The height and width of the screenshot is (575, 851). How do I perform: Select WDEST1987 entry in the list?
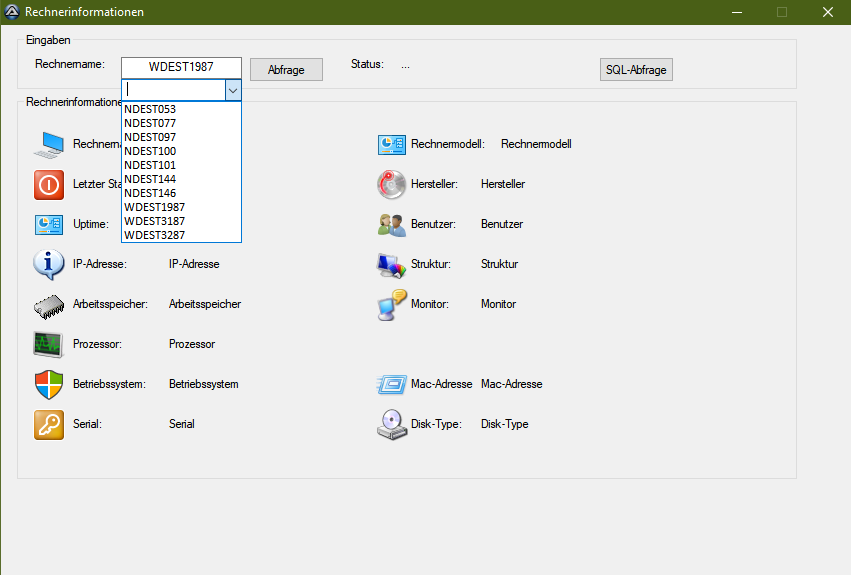[x=154, y=207]
